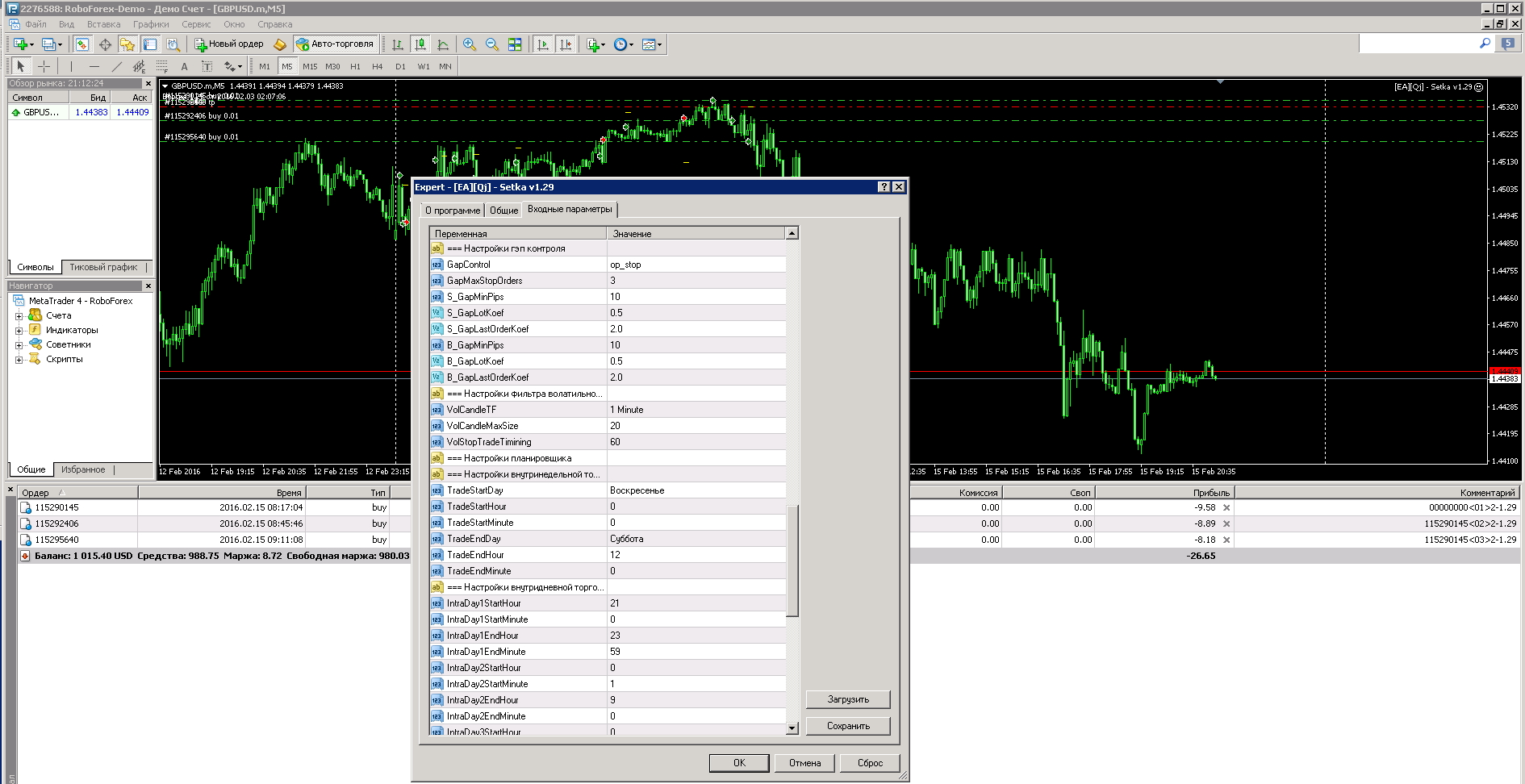This screenshot has height=784, width=1525.
Task: Switch timeframe to M1
Action: (265, 66)
